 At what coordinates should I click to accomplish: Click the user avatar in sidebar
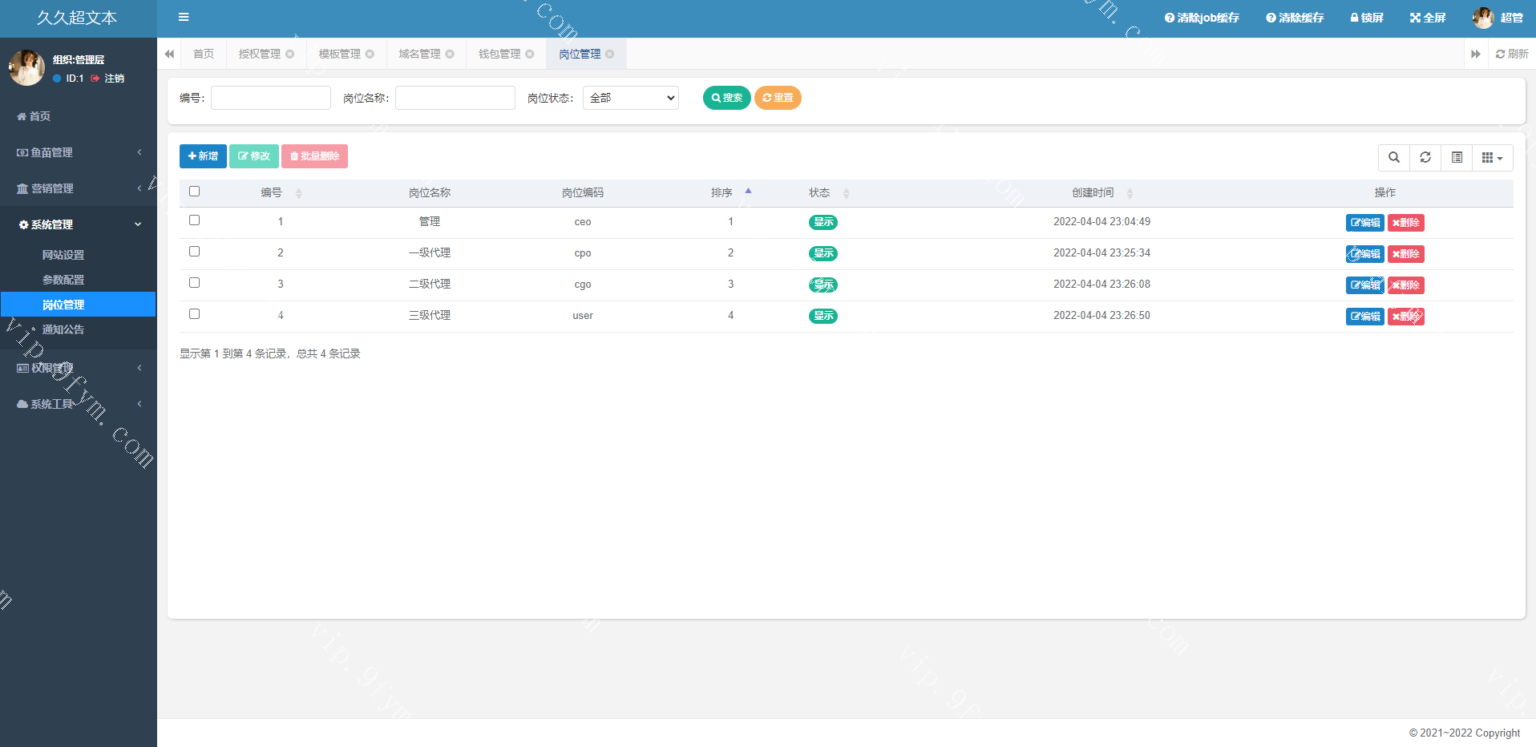click(x=26, y=68)
